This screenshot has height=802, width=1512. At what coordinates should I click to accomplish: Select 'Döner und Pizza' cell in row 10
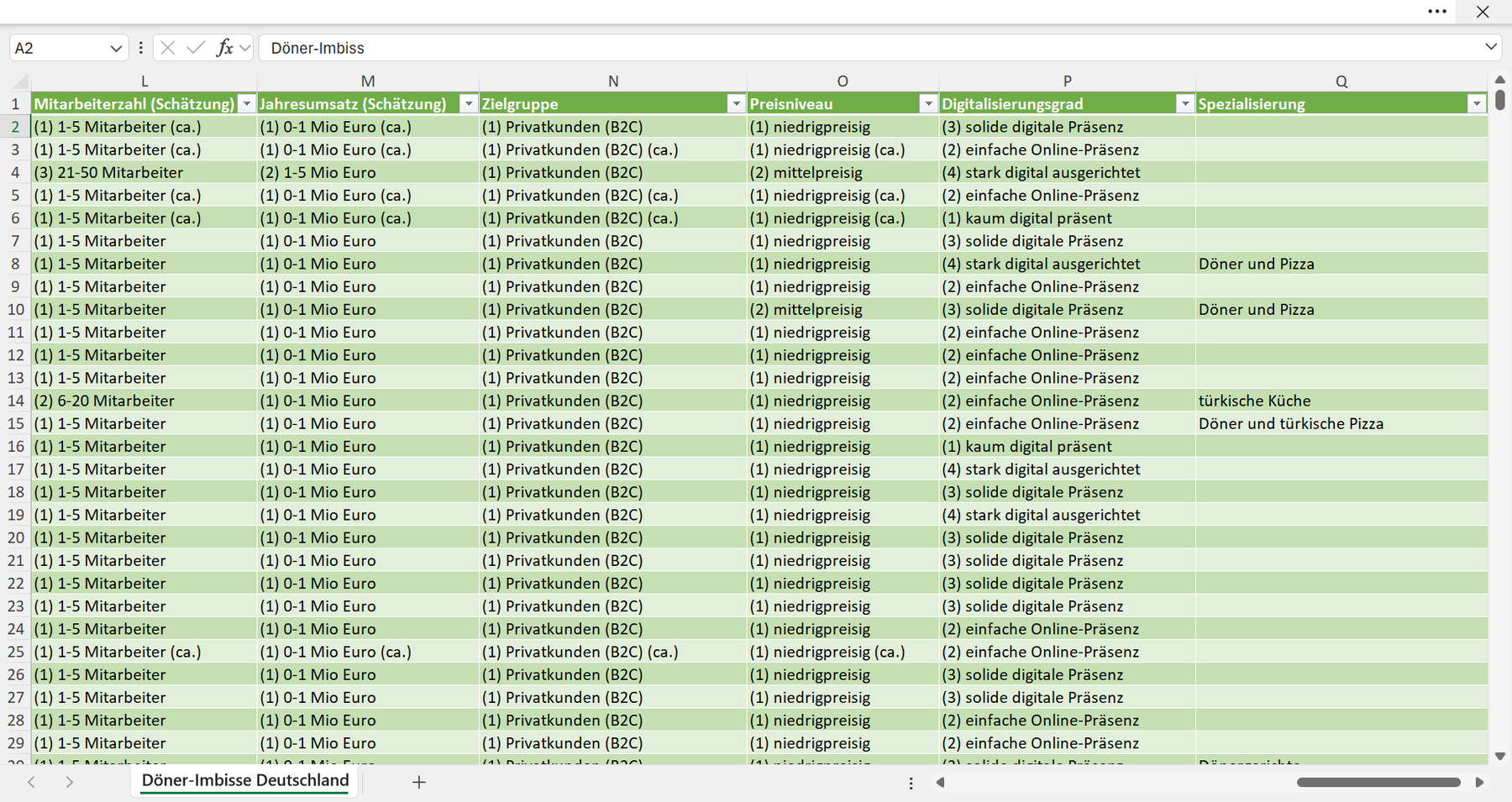(1341, 309)
